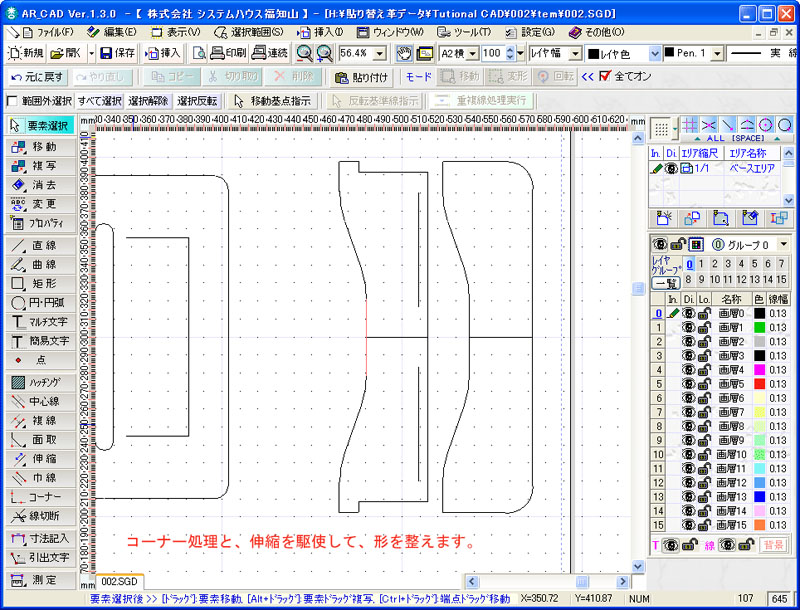Hide layer 画層5 via eye icon

tap(689, 384)
